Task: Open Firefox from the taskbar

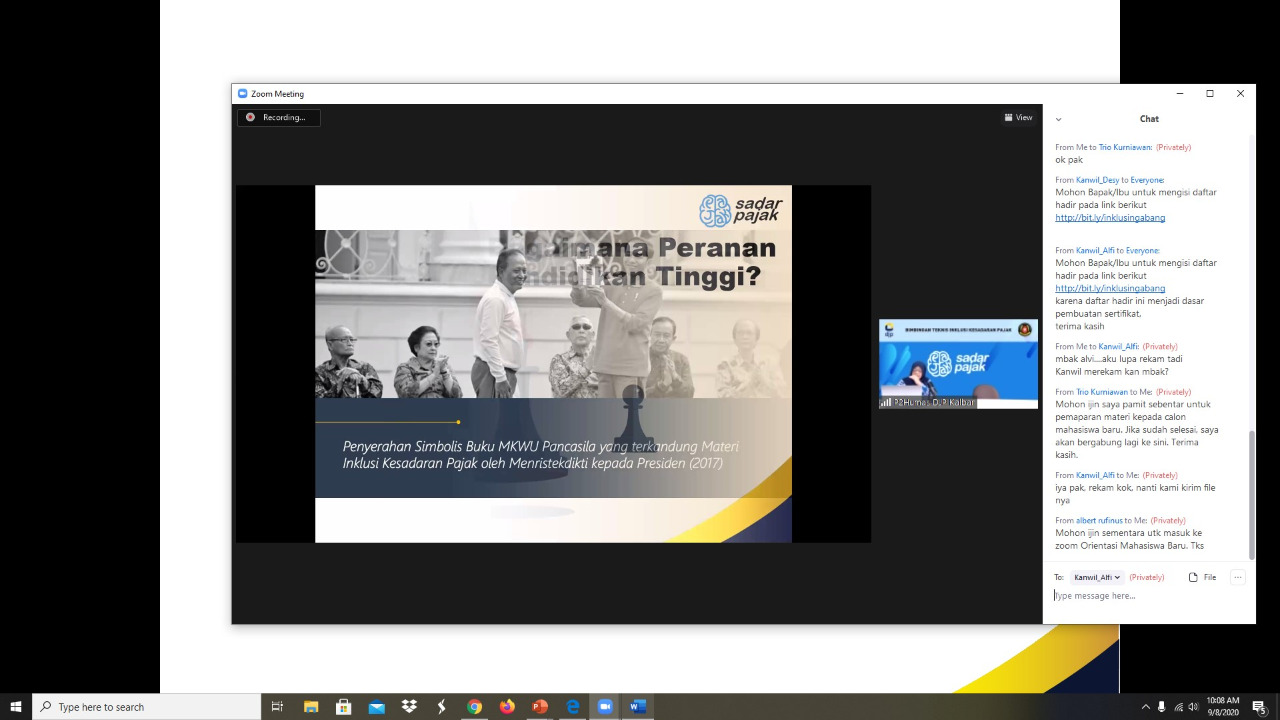Action: pos(507,707)
